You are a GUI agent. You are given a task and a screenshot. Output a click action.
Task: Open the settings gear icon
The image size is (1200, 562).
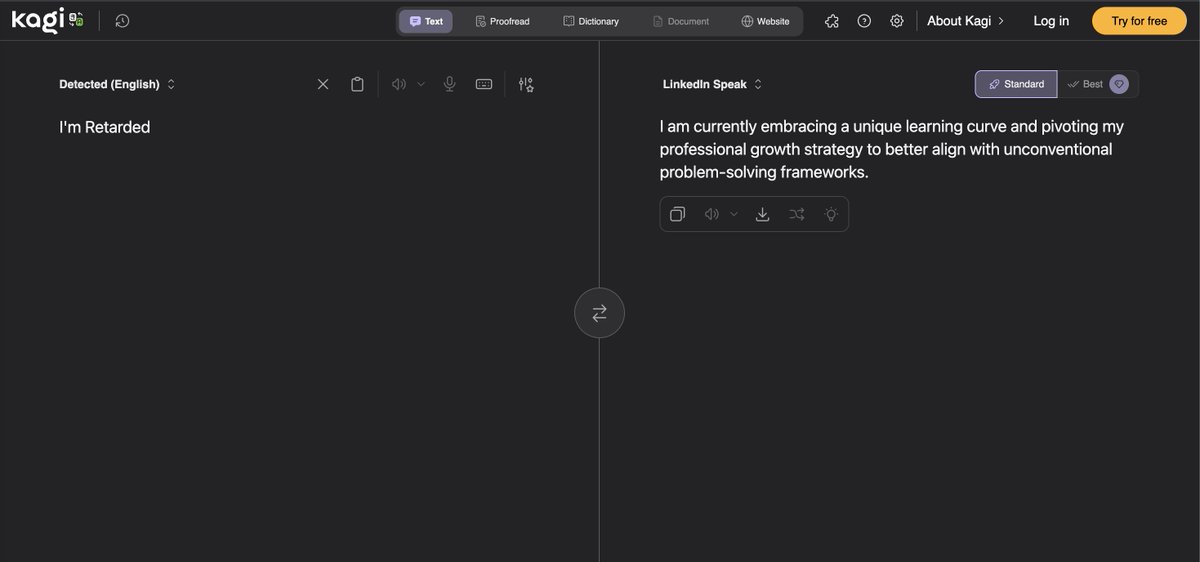click(x=897, y=21)
